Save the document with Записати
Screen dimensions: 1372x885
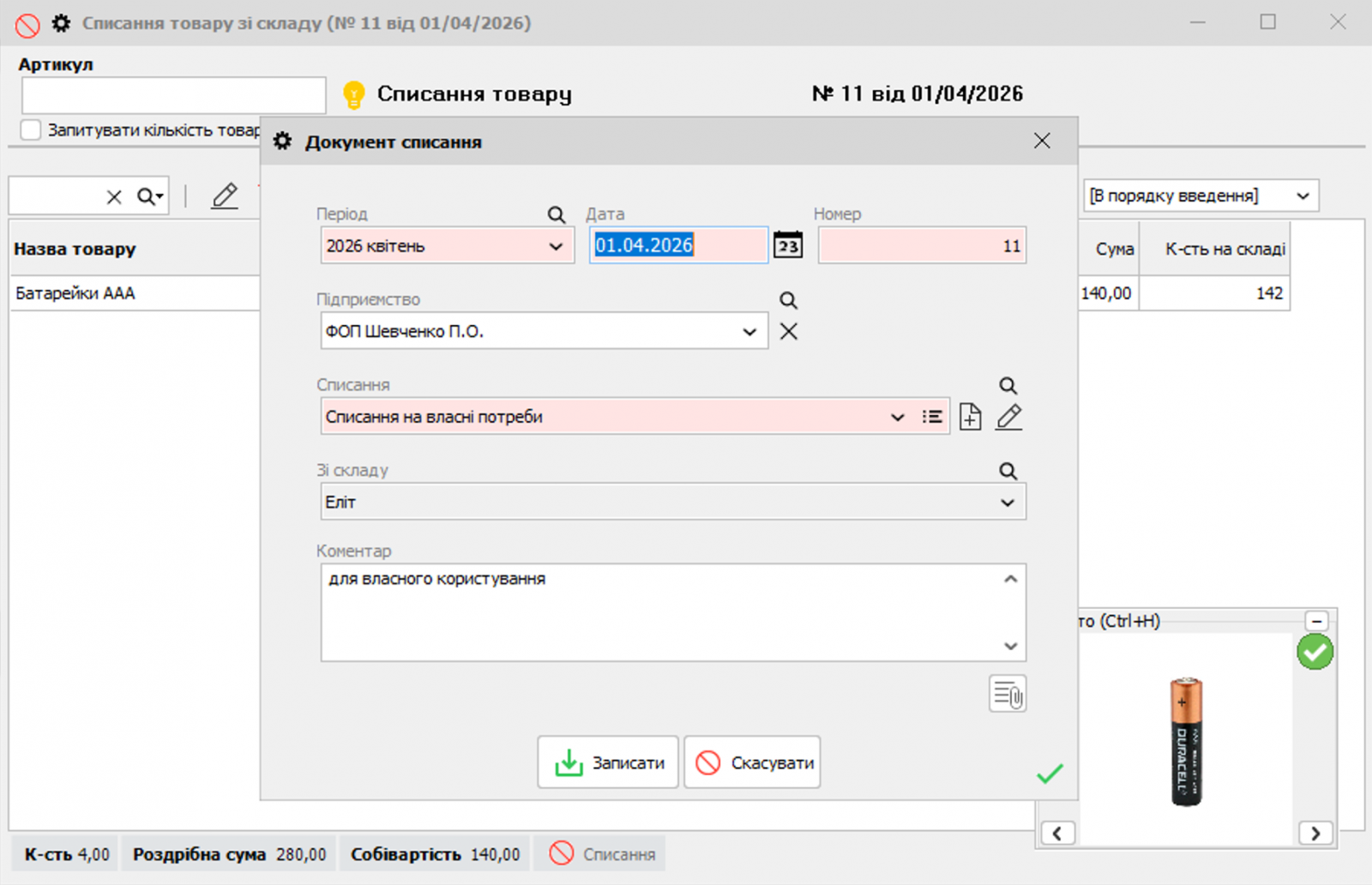point(607,762)
